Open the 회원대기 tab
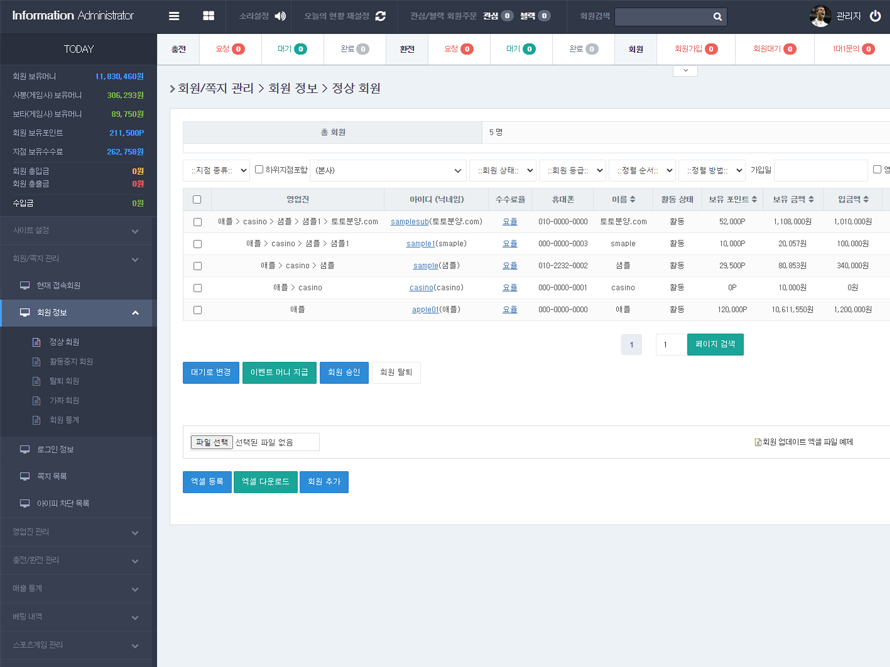The height and width of the screenshot is (667, 890). click(x=774, y=49)
